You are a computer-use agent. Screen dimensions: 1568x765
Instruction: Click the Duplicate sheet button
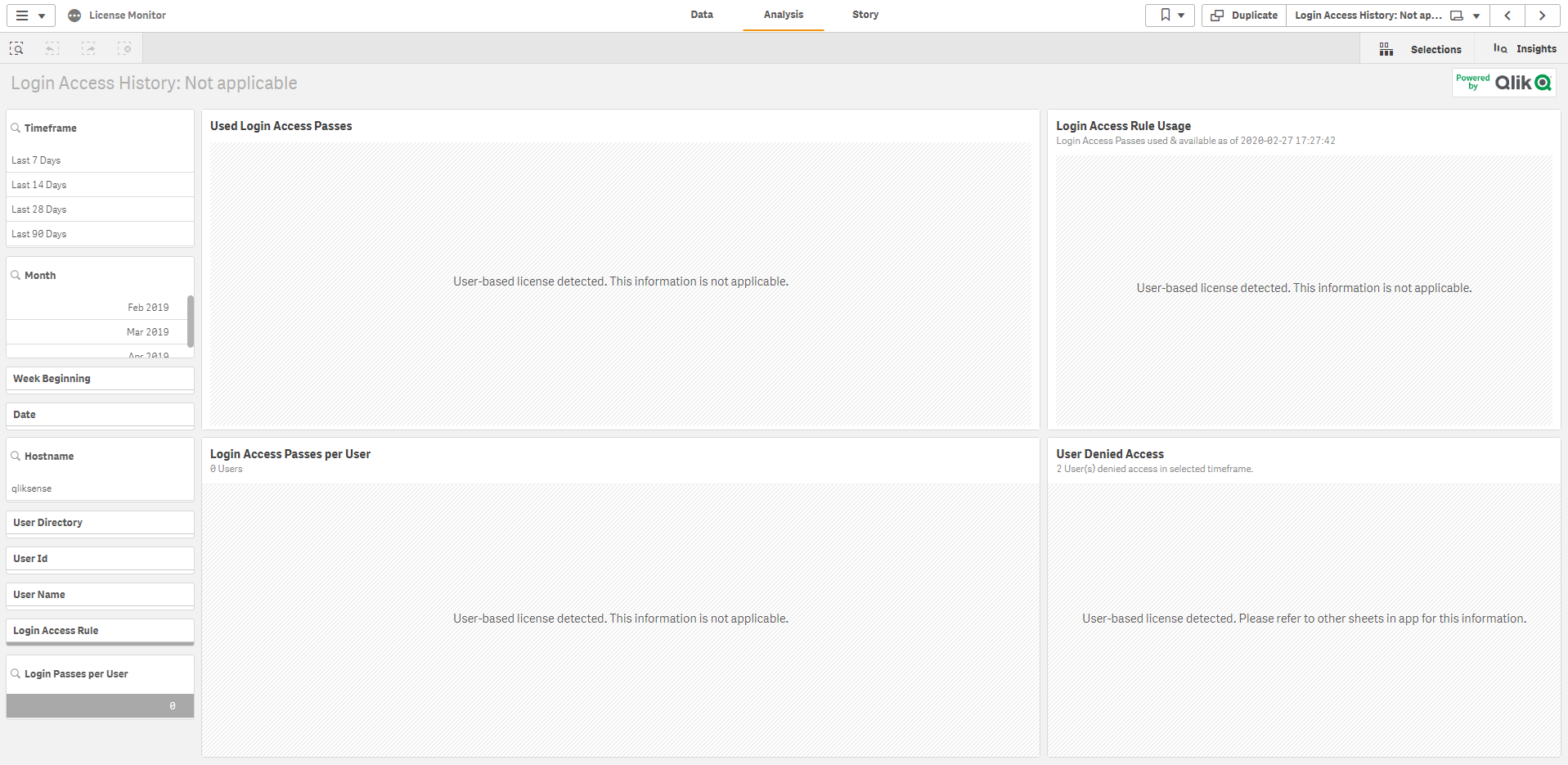[x=1244, y=16]
